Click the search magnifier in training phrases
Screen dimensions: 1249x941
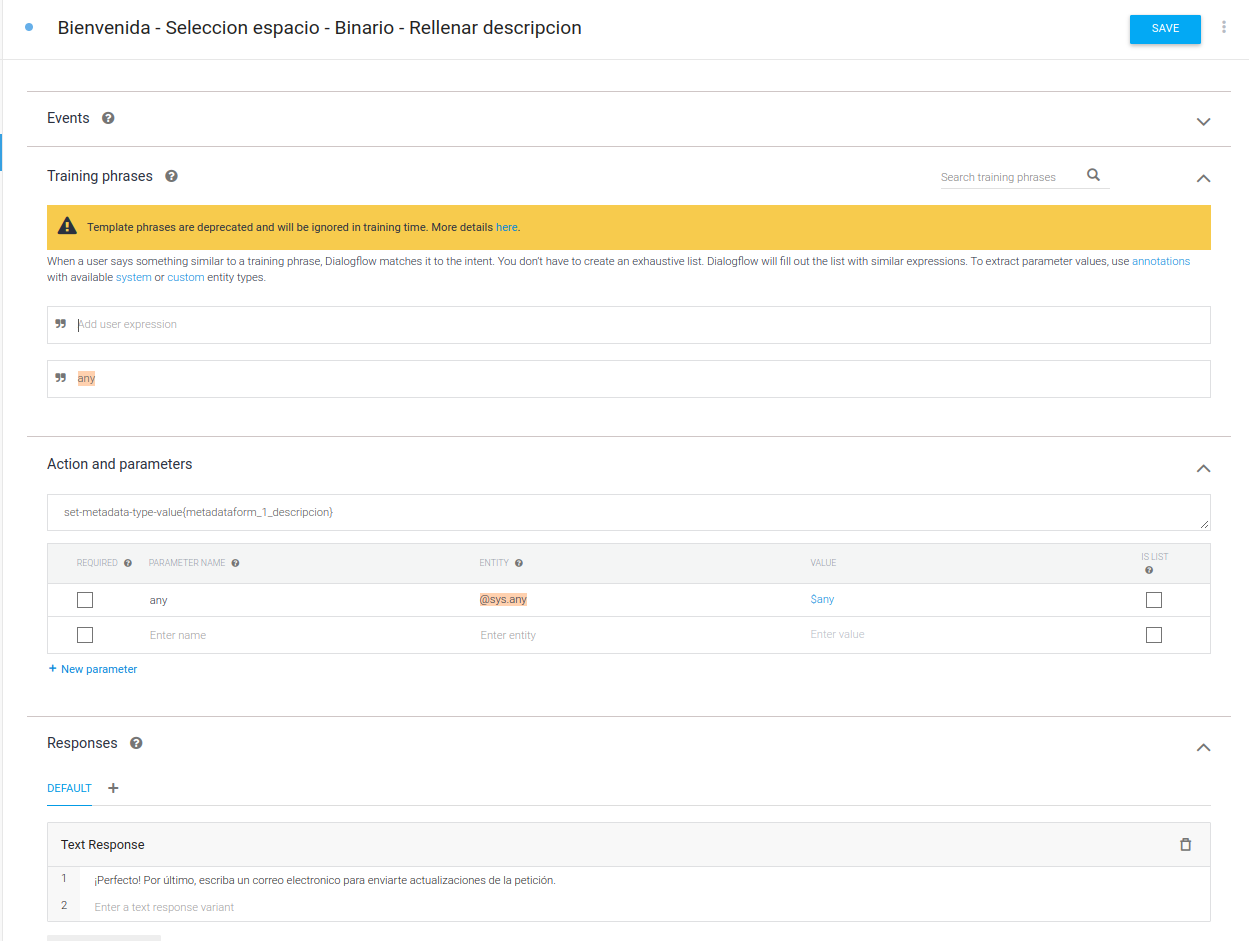point(1093,175)
